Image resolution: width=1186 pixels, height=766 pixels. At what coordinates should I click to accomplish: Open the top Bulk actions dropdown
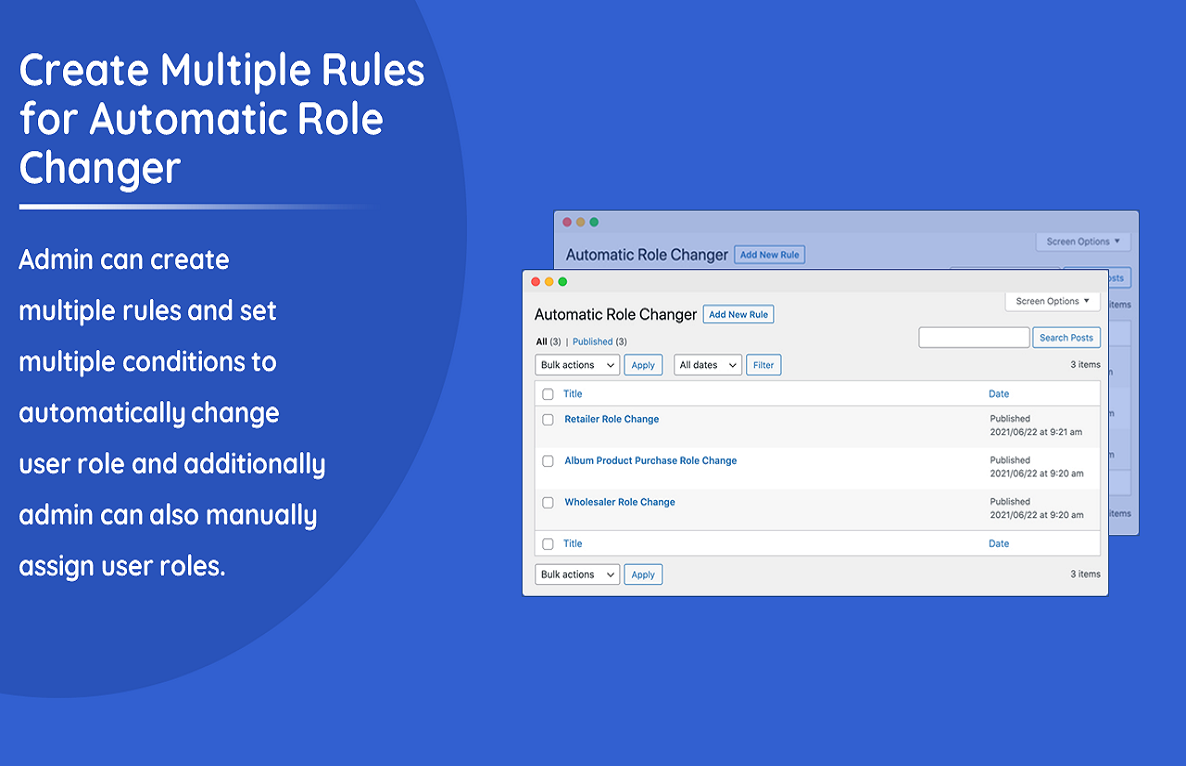click(x=577, y=364)
